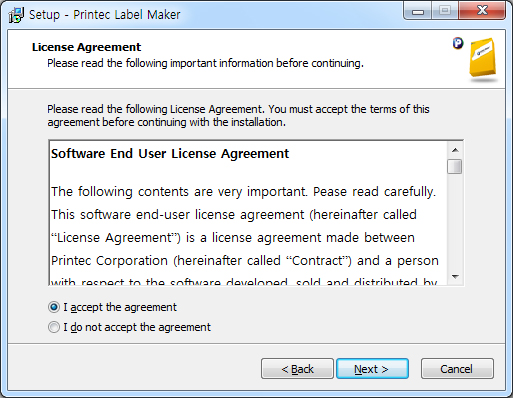Screen dimensions: 513x398
Task: Click the license scrollbar down arrow
Action: 455,277
